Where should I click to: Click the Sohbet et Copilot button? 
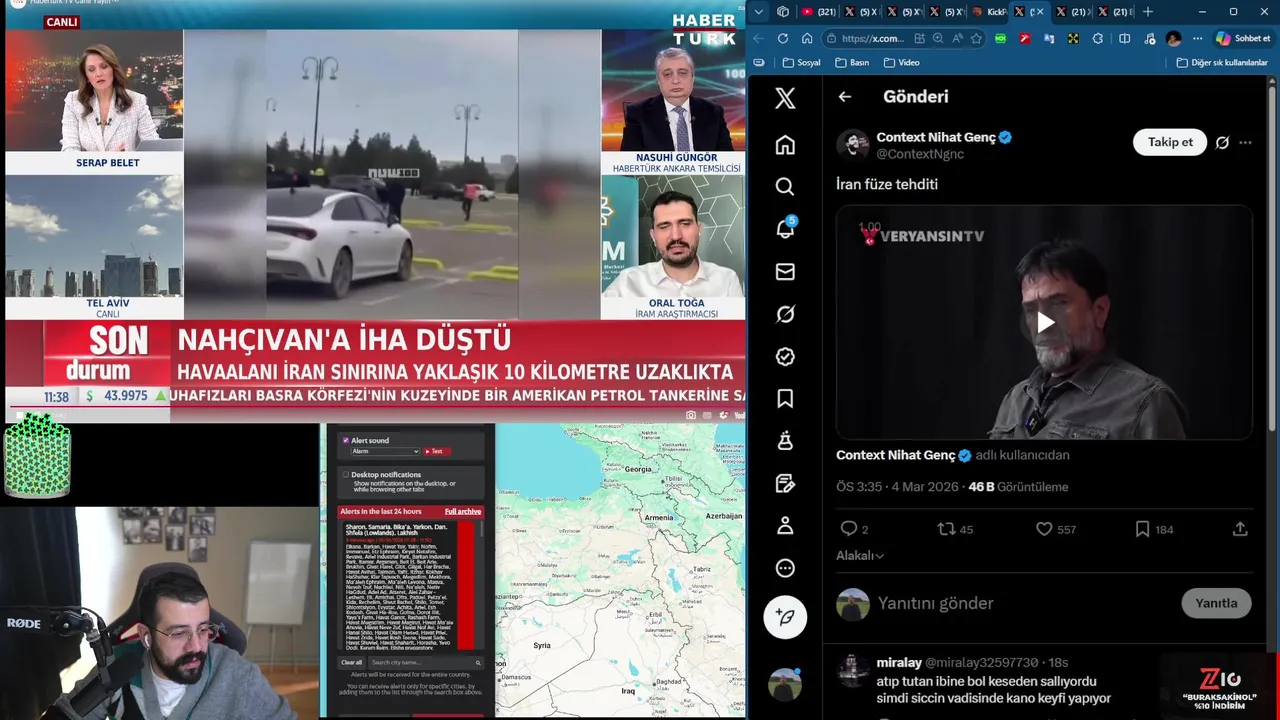(x=1242, y=38)
